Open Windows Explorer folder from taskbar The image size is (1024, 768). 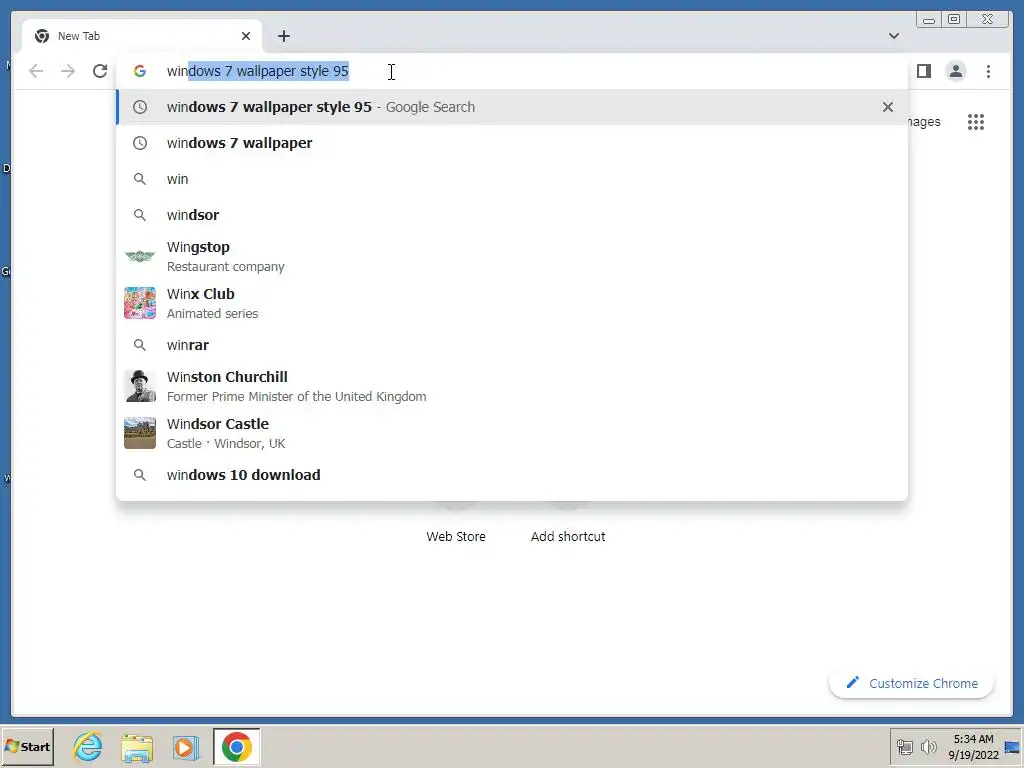click(137, 747)
